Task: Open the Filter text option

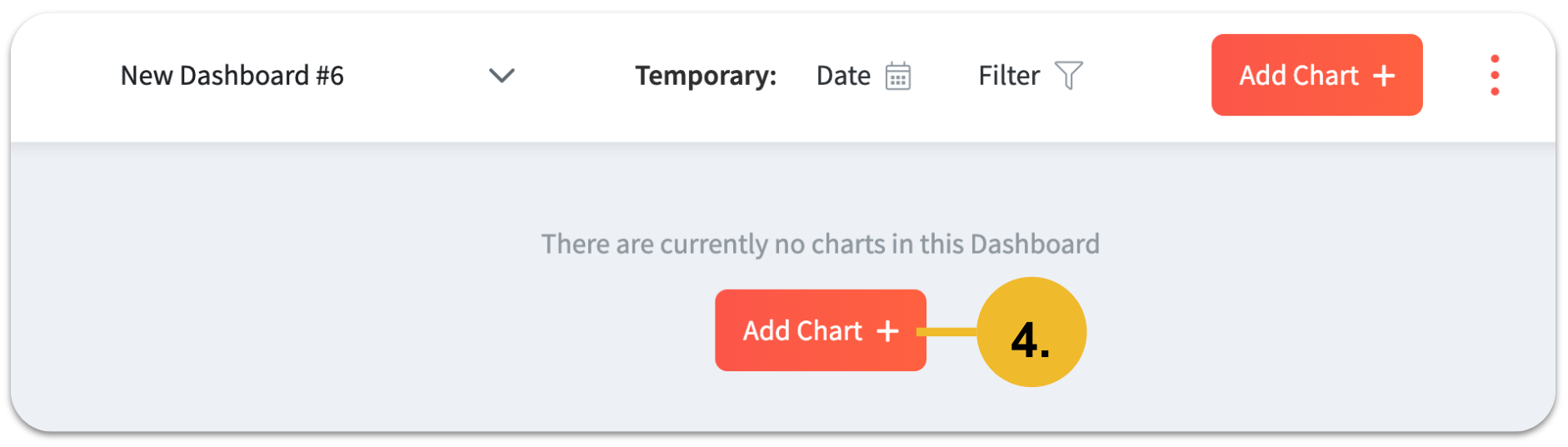Action: (1008, 76)
